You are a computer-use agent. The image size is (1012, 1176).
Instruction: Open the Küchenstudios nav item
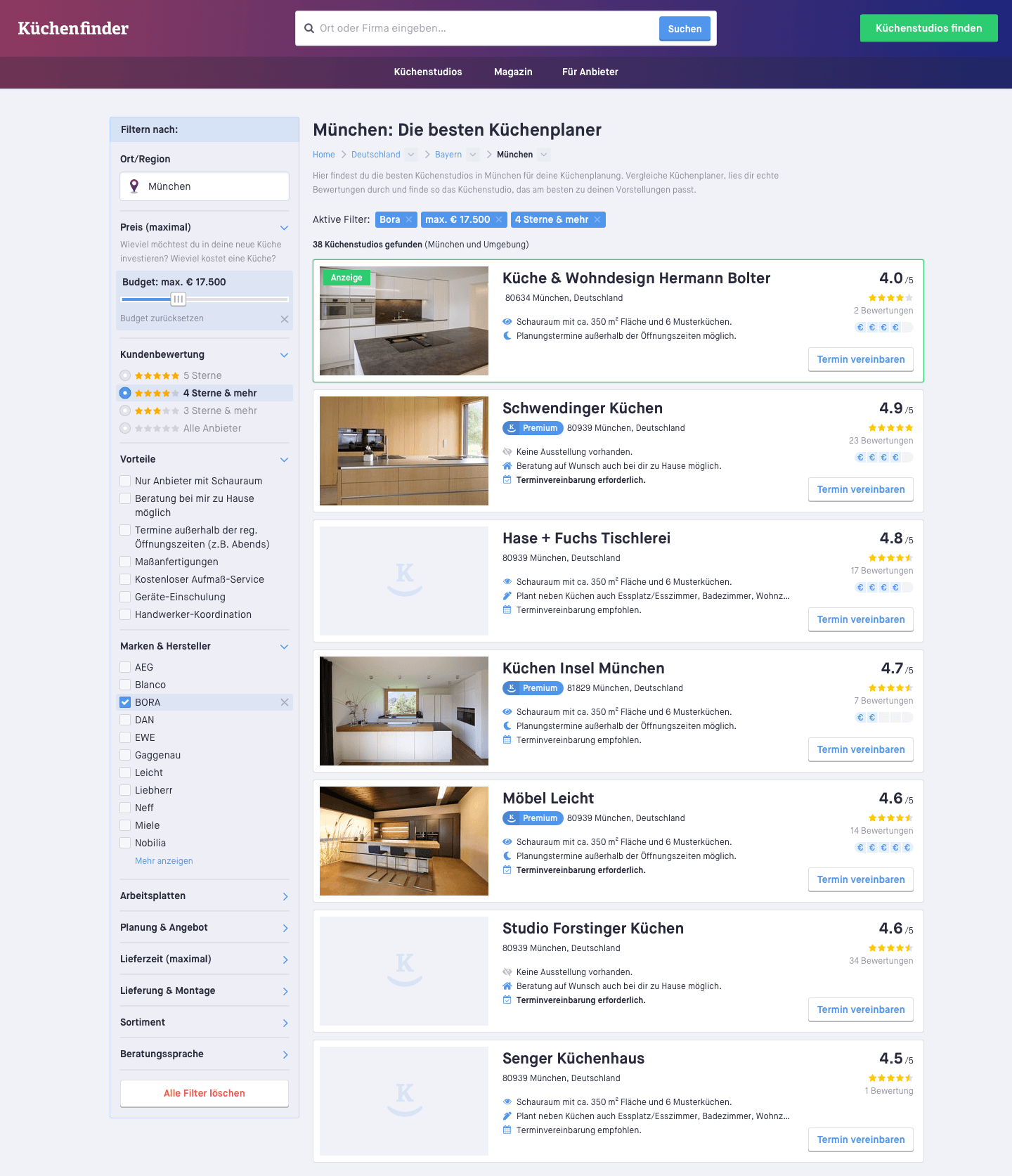(x=428, y=72)
